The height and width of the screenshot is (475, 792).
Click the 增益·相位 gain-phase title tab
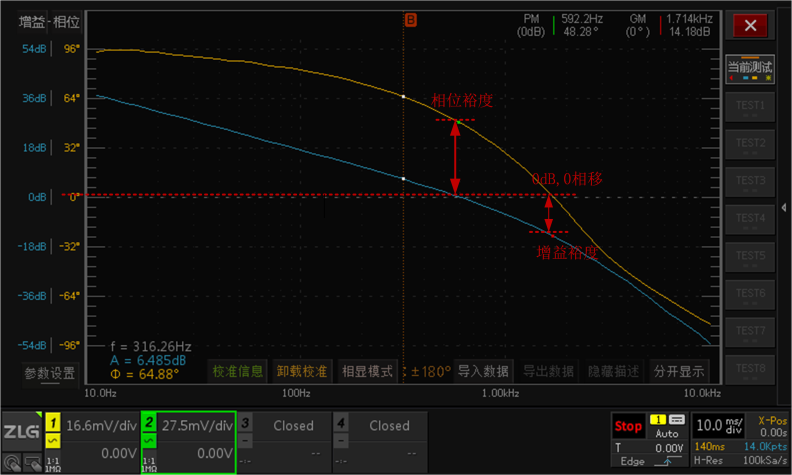[52, 22]
